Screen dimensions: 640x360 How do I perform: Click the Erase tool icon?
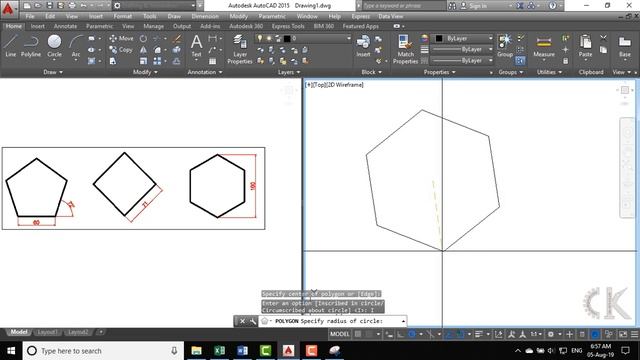click(x=176, y=39)
